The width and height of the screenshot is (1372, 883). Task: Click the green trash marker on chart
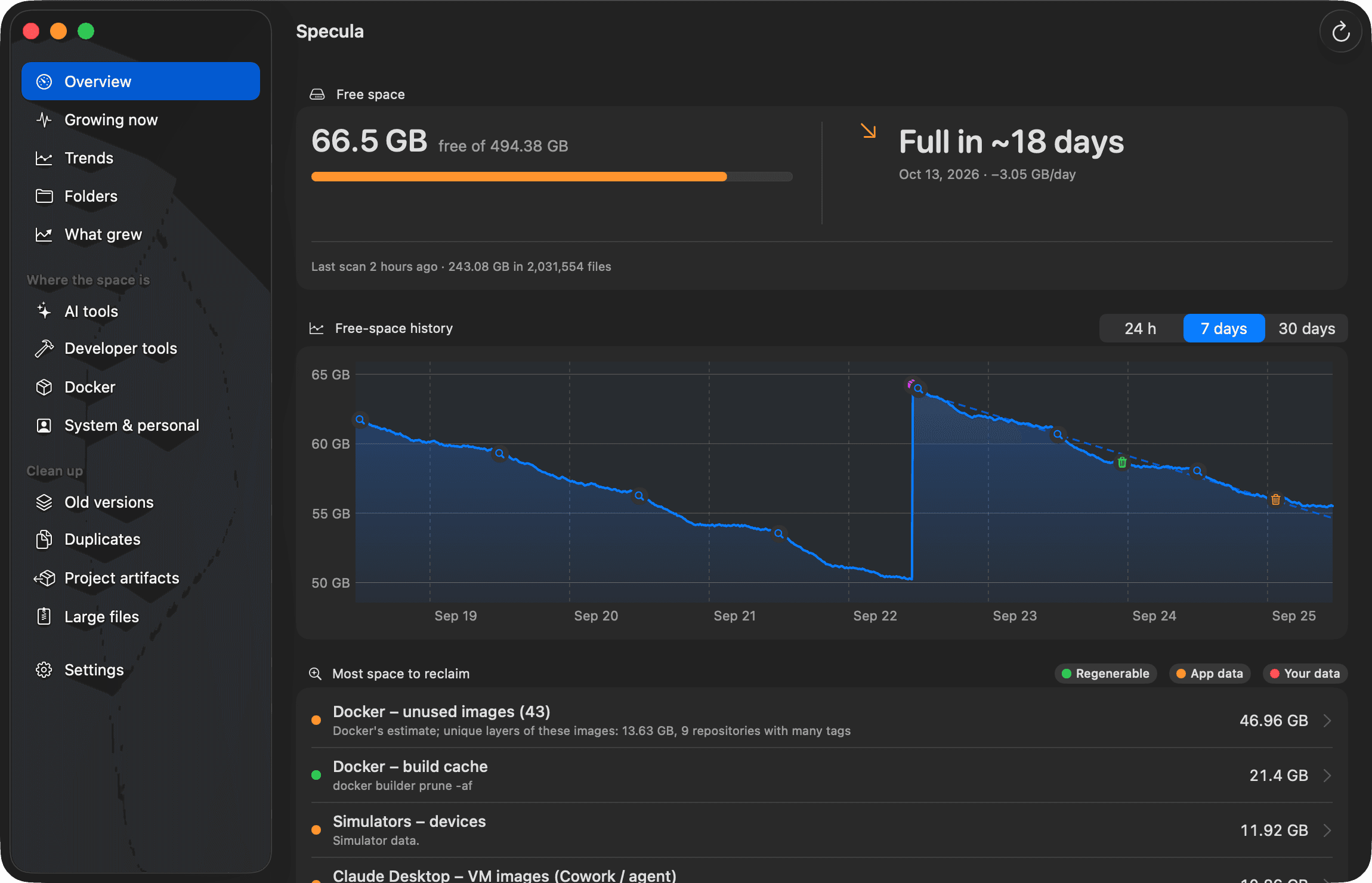point(1122,462)
